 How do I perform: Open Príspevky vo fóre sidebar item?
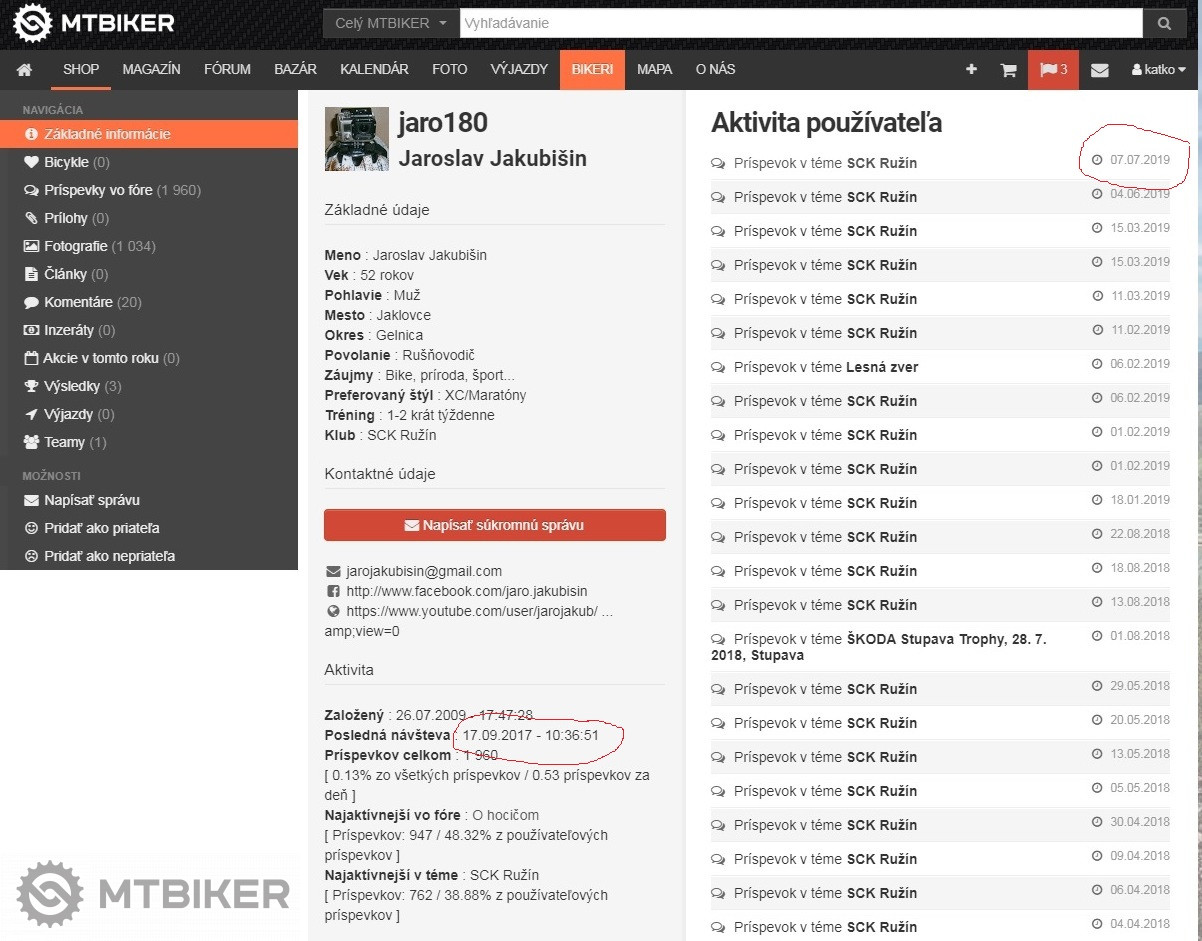click(98, 190)
